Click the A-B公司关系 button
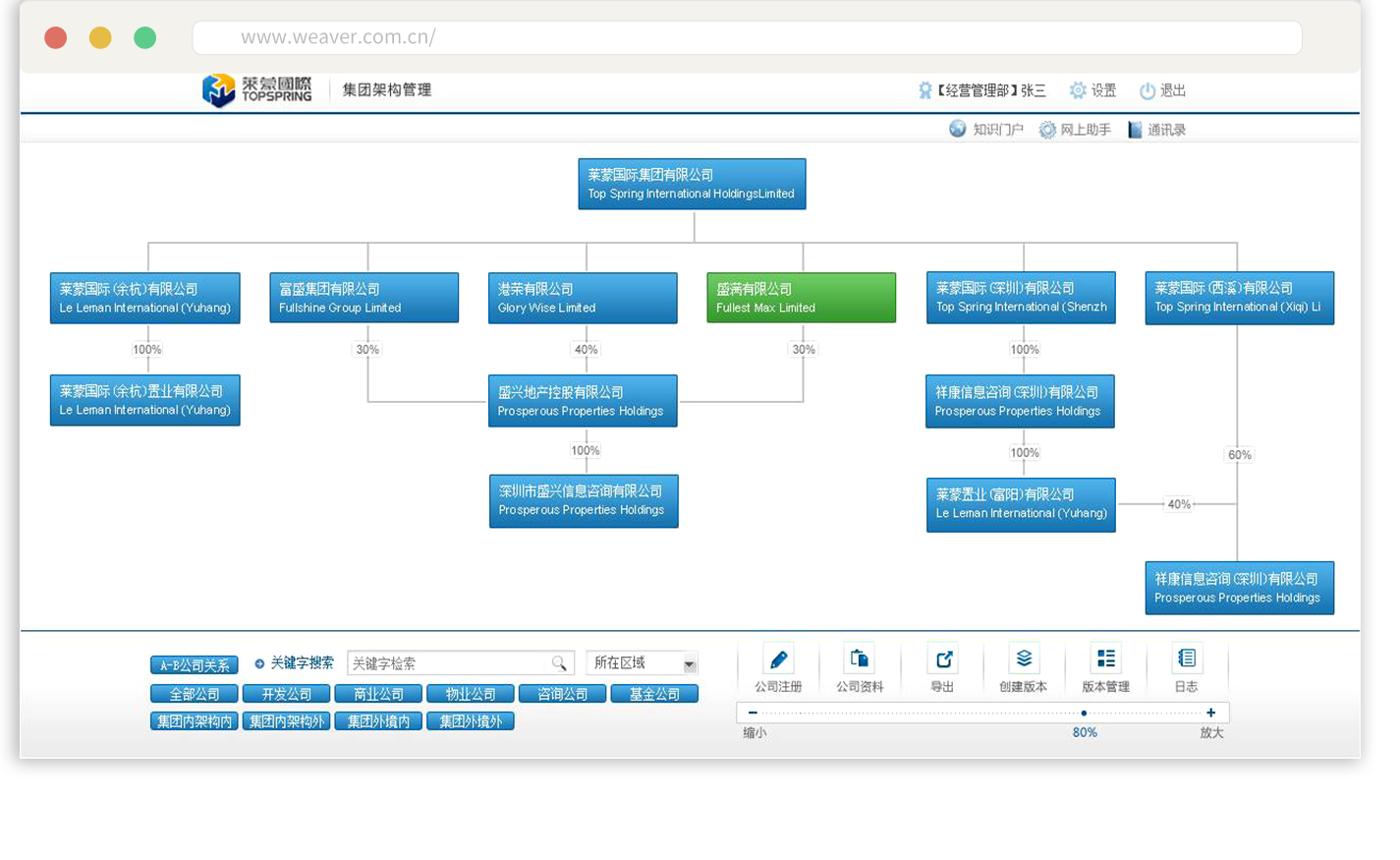The width and height of the screenshot is (1400, 860). tap(195, 665)
